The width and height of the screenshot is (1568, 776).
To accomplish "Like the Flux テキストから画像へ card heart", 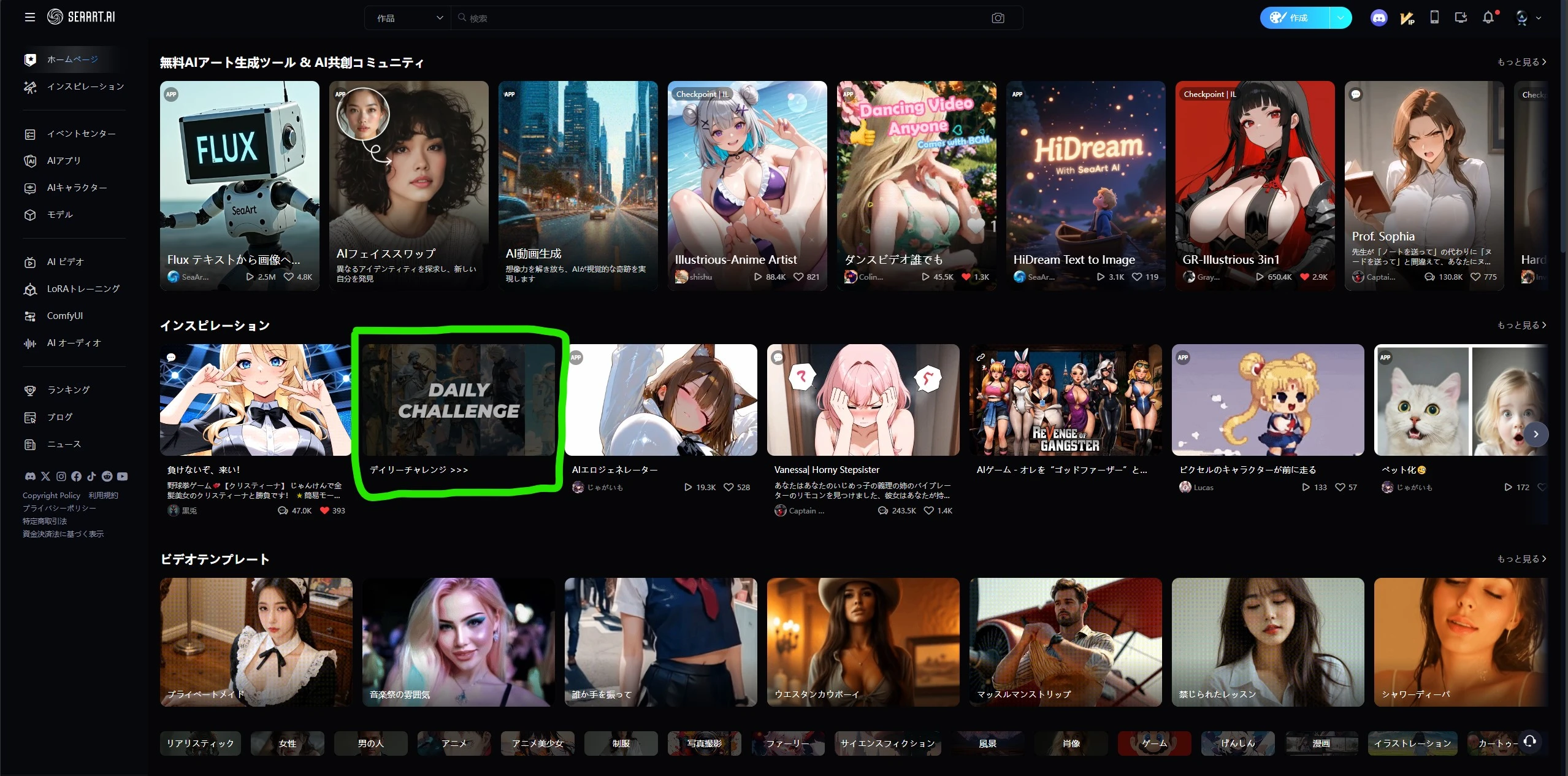I will click(288, 277).
